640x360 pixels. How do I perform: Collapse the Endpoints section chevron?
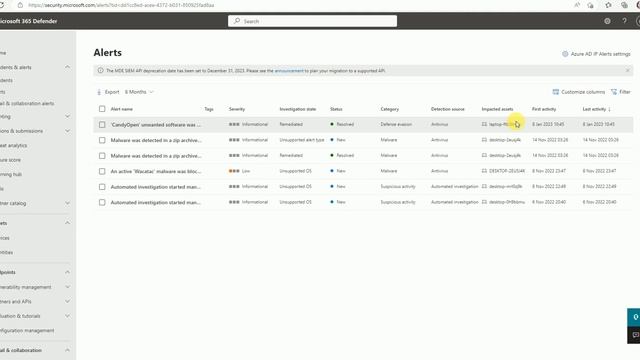[67, 272]
